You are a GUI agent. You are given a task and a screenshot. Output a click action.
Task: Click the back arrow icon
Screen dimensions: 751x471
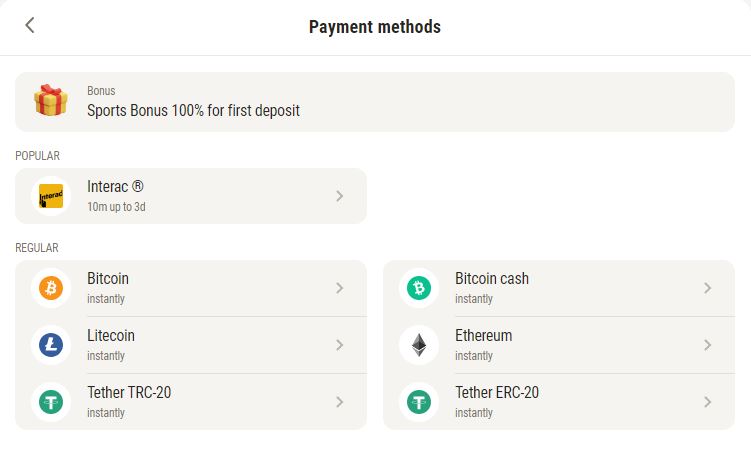pyautogui.click(x=30, y=26)
